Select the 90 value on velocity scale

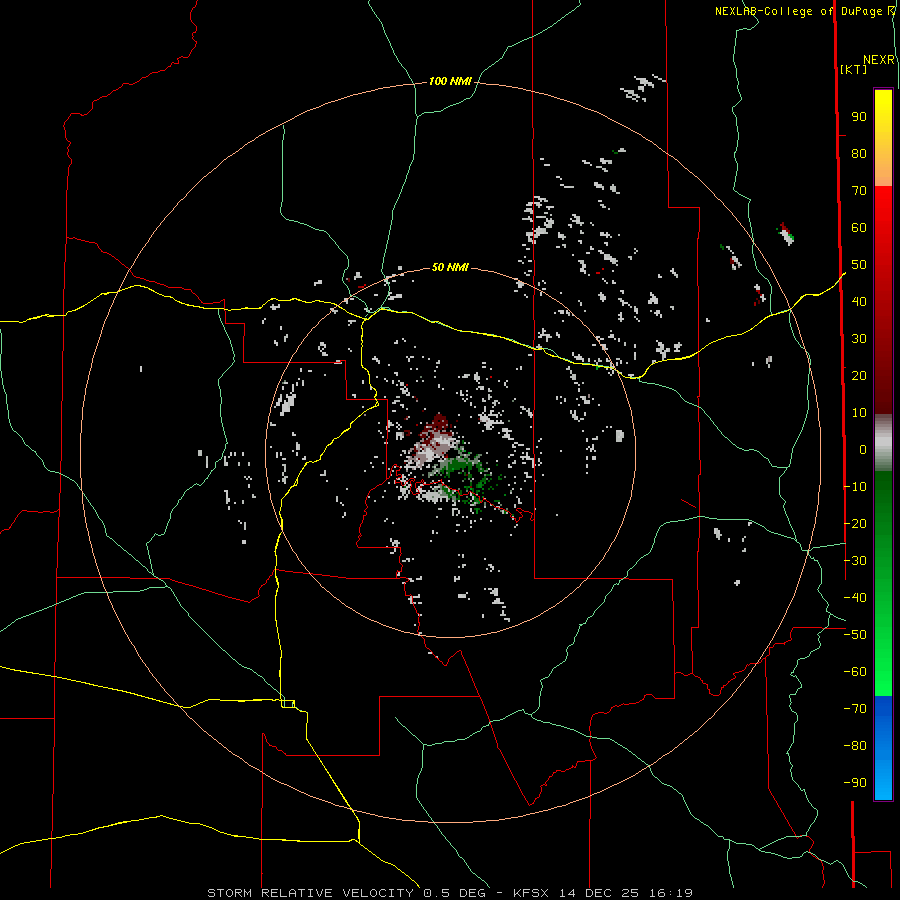[859, 117]
